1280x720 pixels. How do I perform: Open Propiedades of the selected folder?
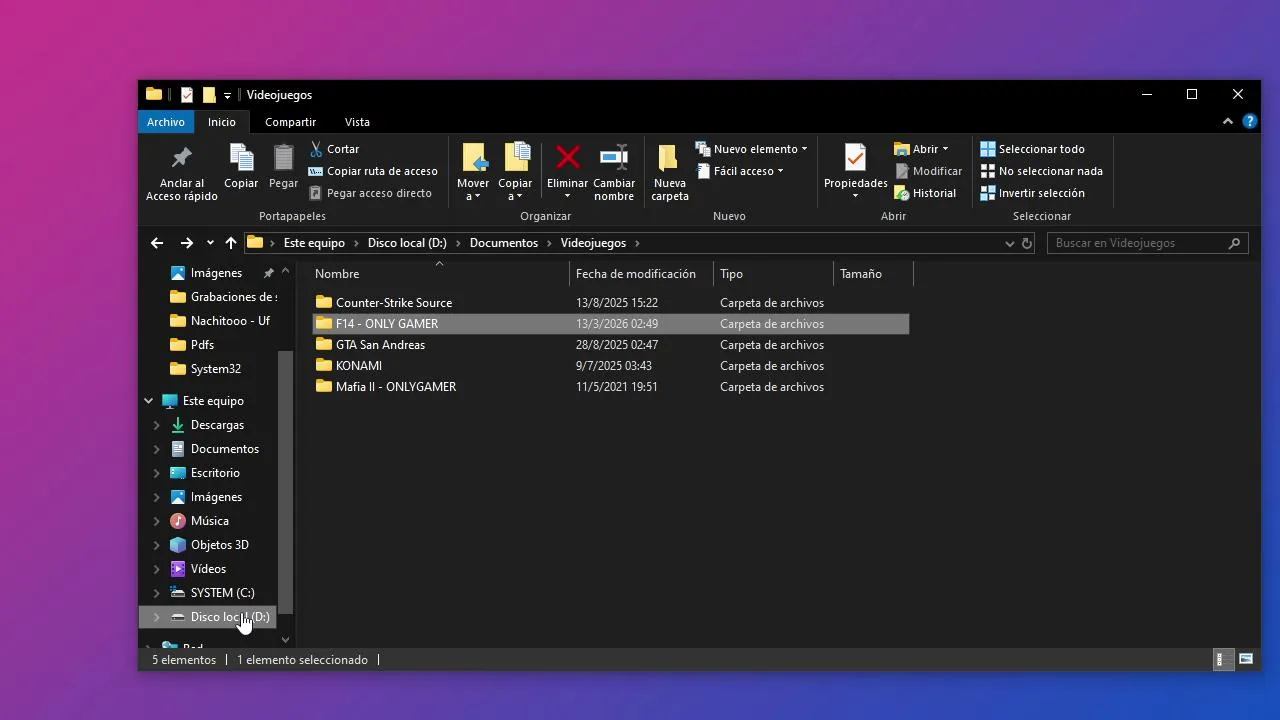pyautogui.click(x=855, y=172)
